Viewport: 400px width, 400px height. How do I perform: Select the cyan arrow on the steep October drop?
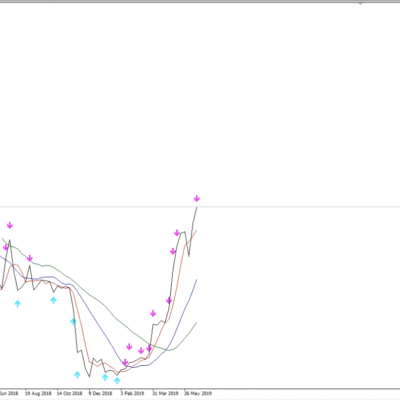coord(73,321)
